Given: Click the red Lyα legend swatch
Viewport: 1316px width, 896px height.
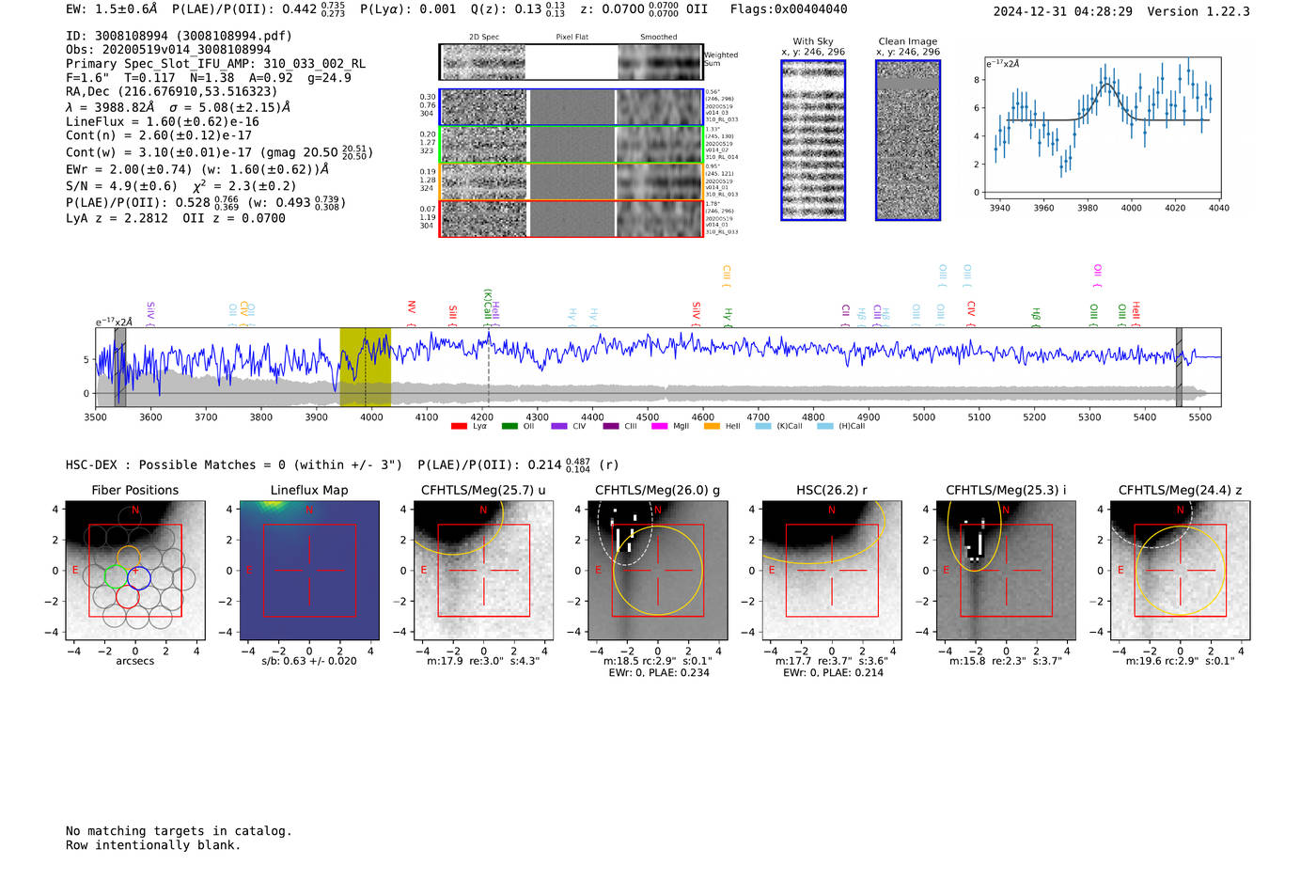Looking at the screenshot, I should point(459,427).
